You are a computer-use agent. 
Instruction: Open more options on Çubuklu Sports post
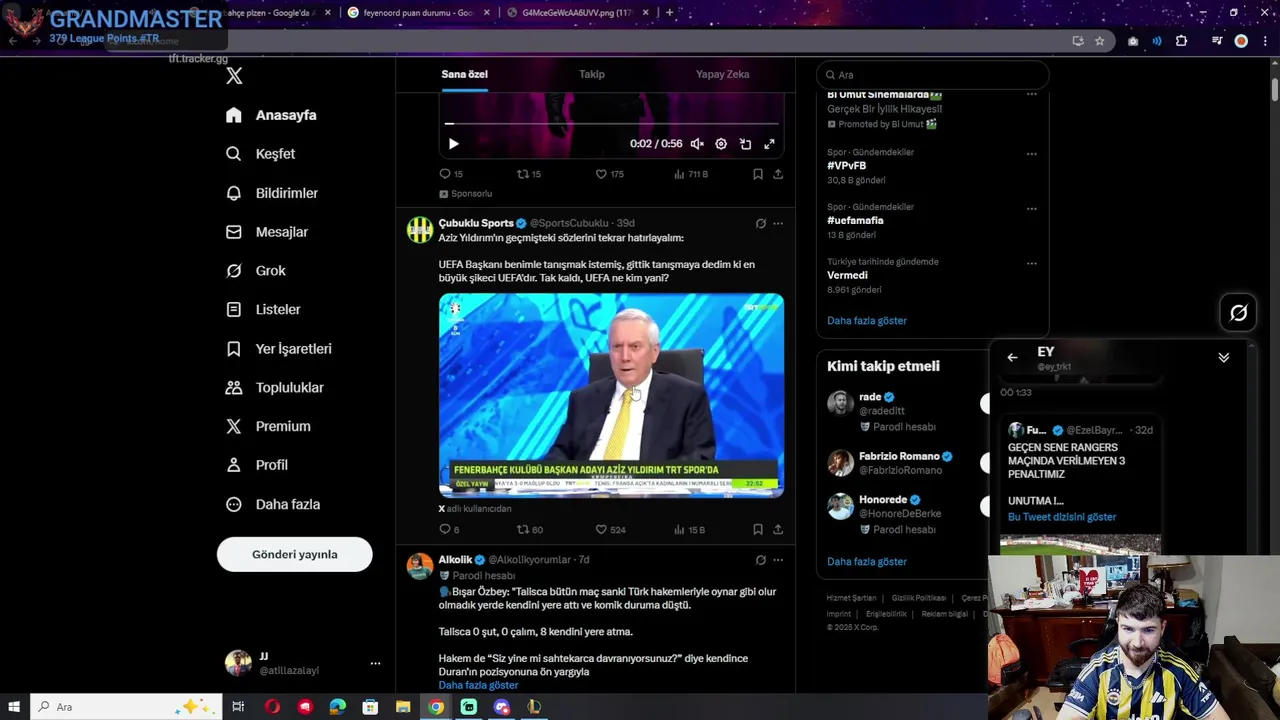click(778, 223)
